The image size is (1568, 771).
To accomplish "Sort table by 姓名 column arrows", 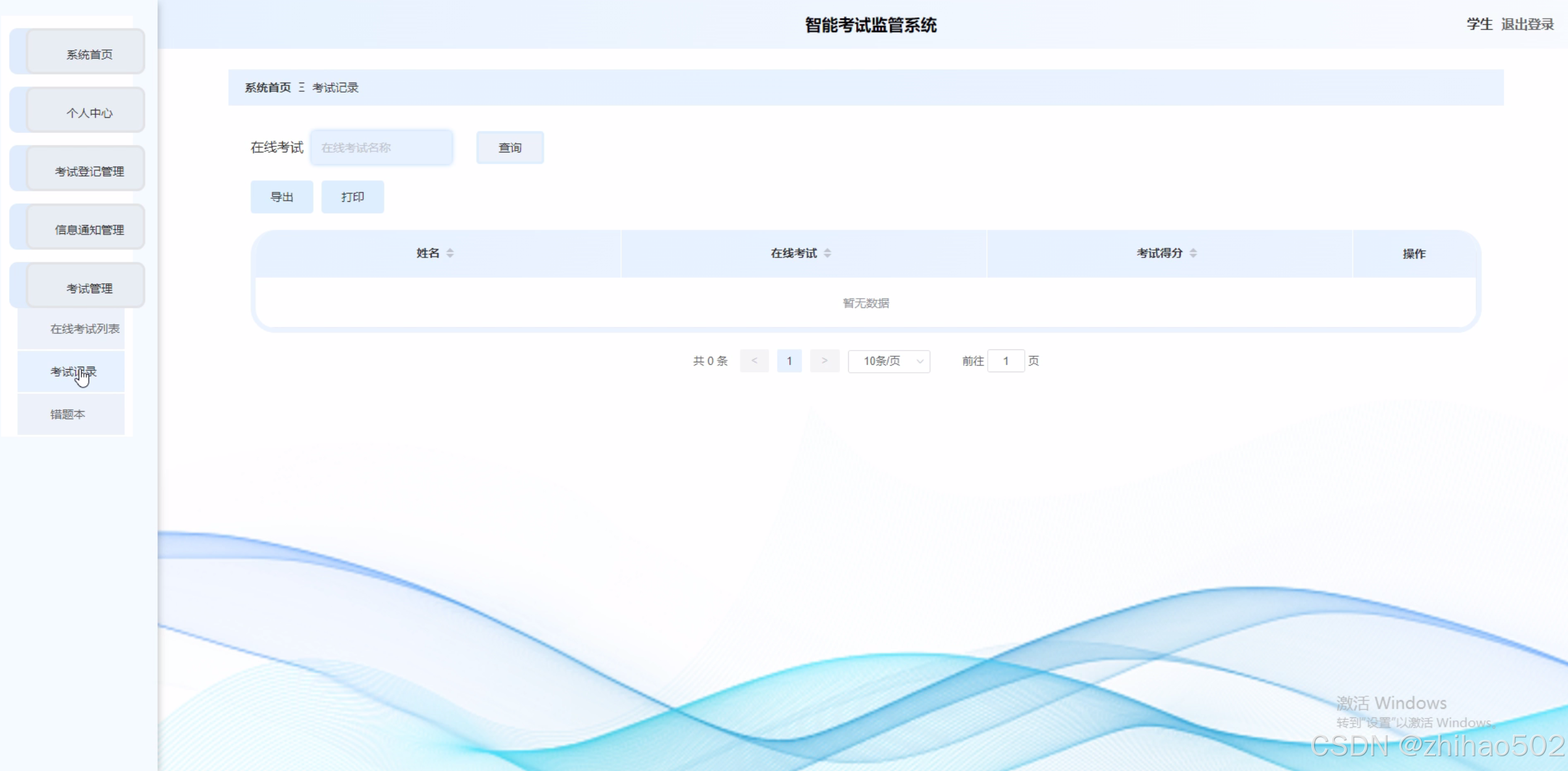I will point(450,253).
